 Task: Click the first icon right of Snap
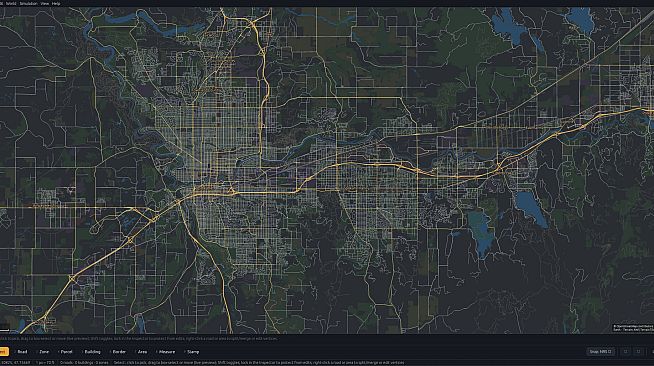pos(625,352)
